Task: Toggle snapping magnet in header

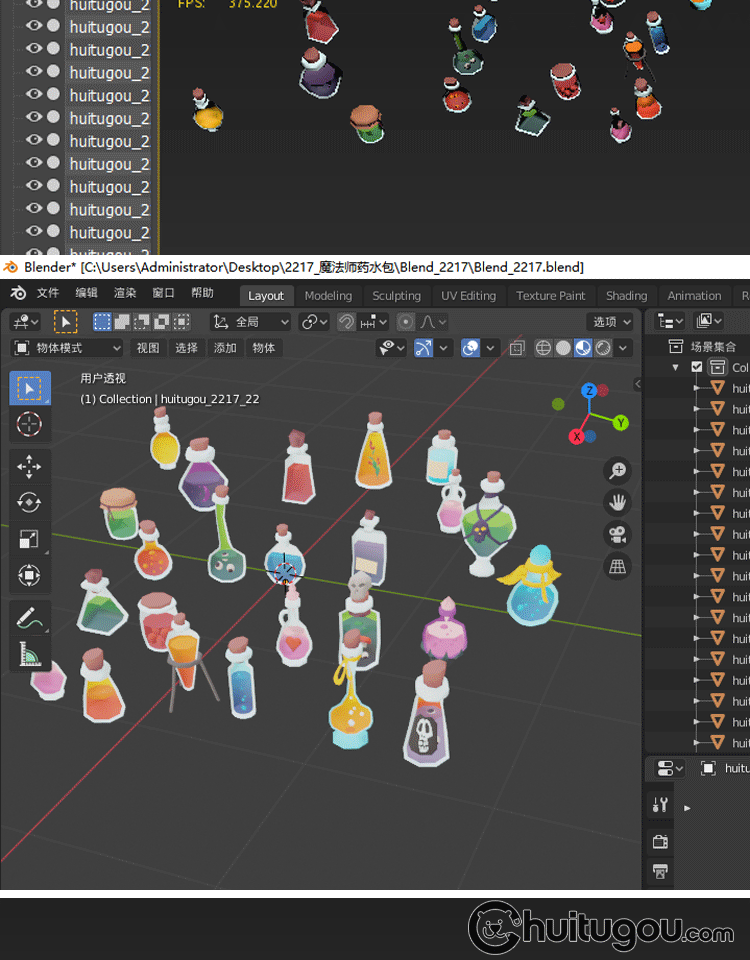Action: point(346,322)
